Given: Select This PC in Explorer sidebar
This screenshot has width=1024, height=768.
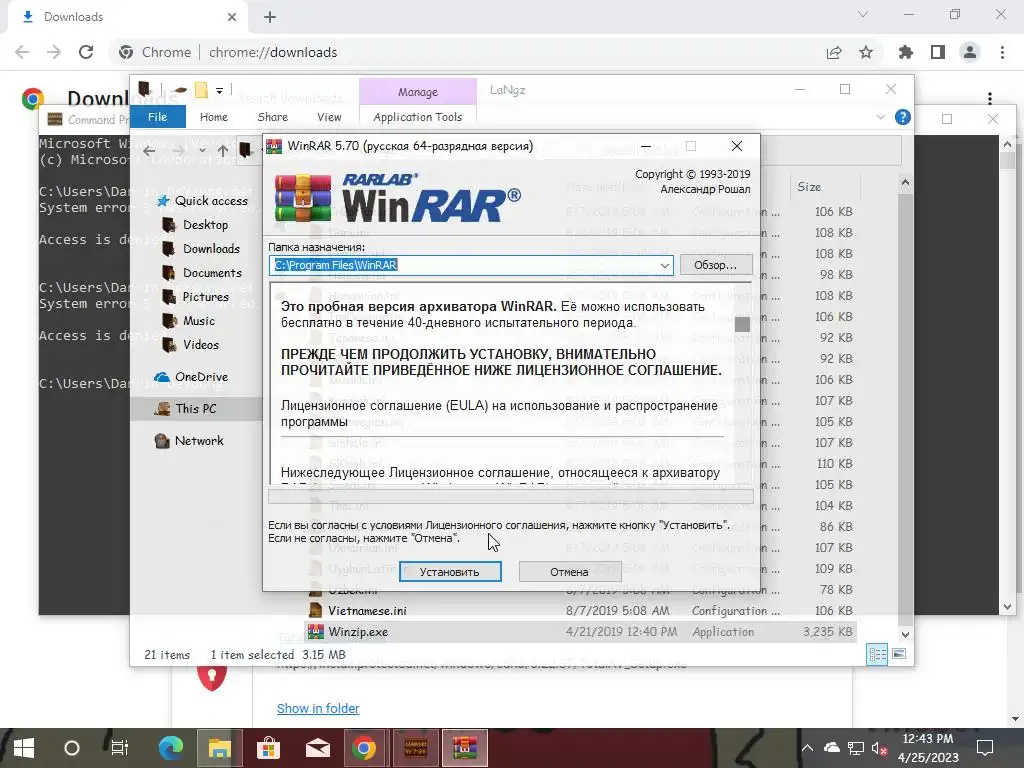Looking at the screenshot, I should click(195, 409).
